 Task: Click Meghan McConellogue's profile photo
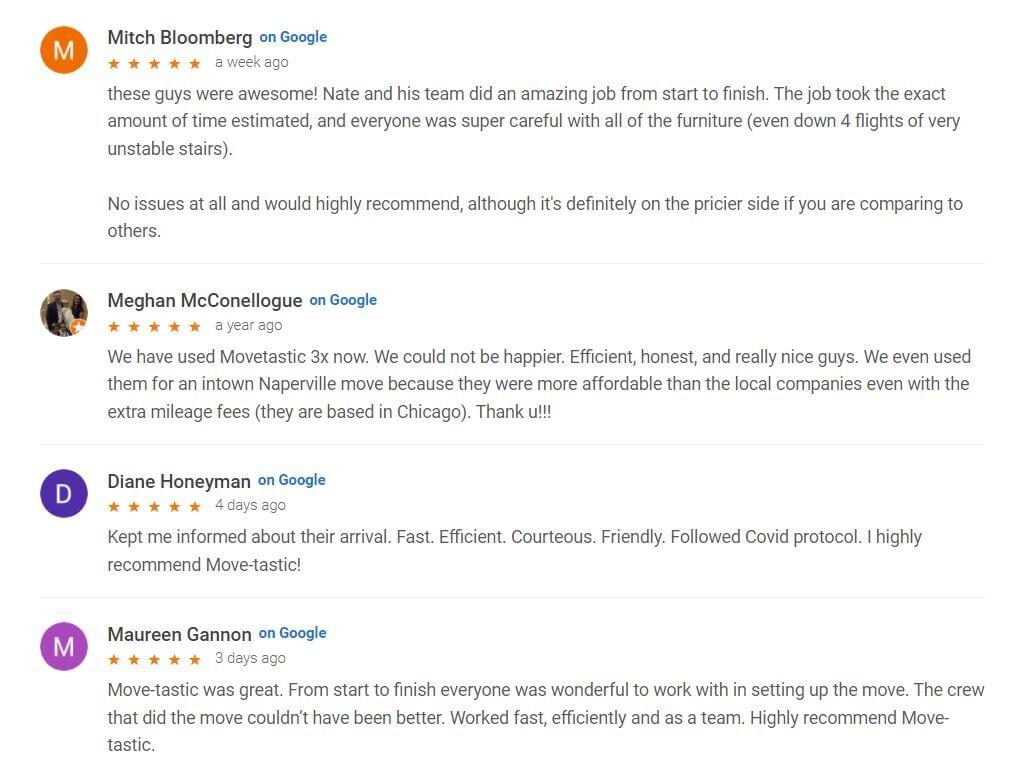pos(64,313)
